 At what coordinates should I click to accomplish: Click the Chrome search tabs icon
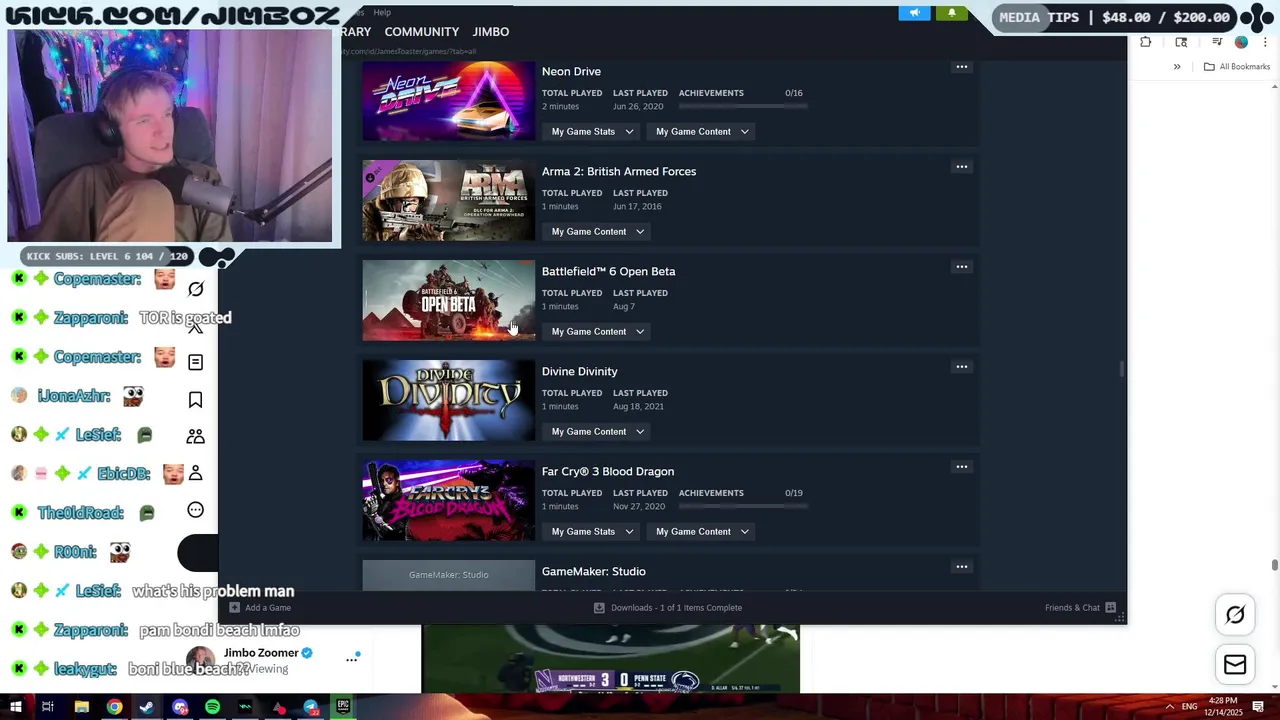tap(1181, 42)
